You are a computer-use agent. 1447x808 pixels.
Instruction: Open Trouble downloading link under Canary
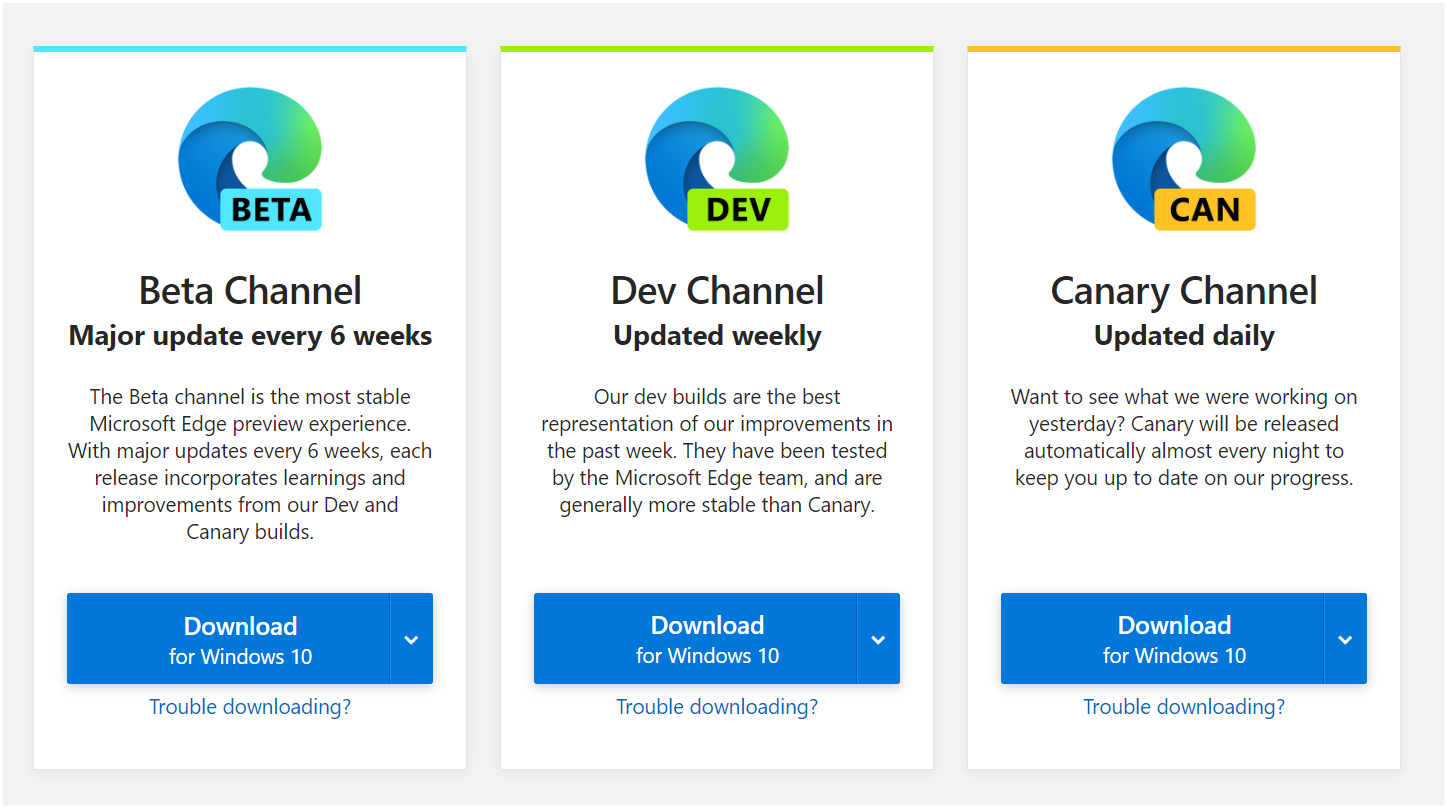1184,706
